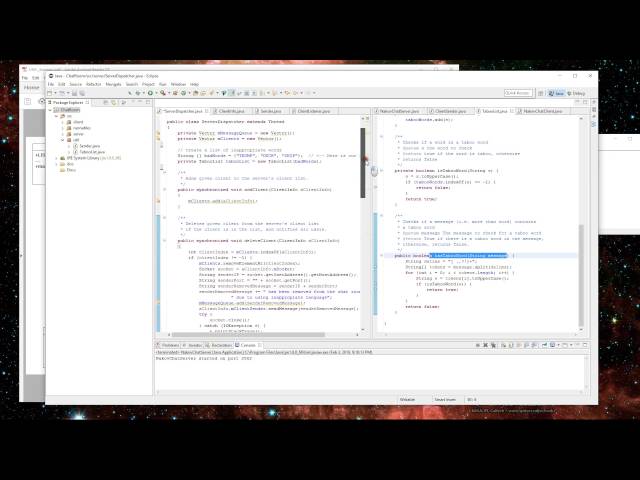Open the Help menu
This screenshot has width=640, height=480.
194,84
